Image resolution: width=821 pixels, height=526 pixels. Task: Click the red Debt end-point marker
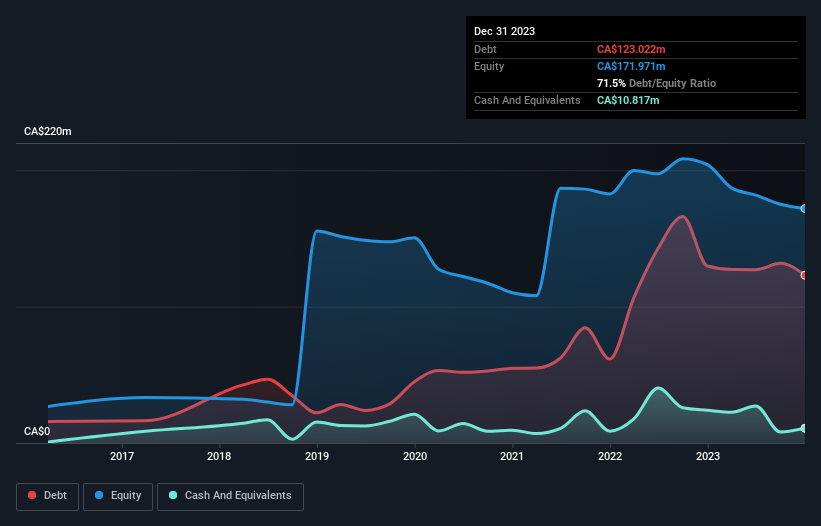[x=804, y=275]
